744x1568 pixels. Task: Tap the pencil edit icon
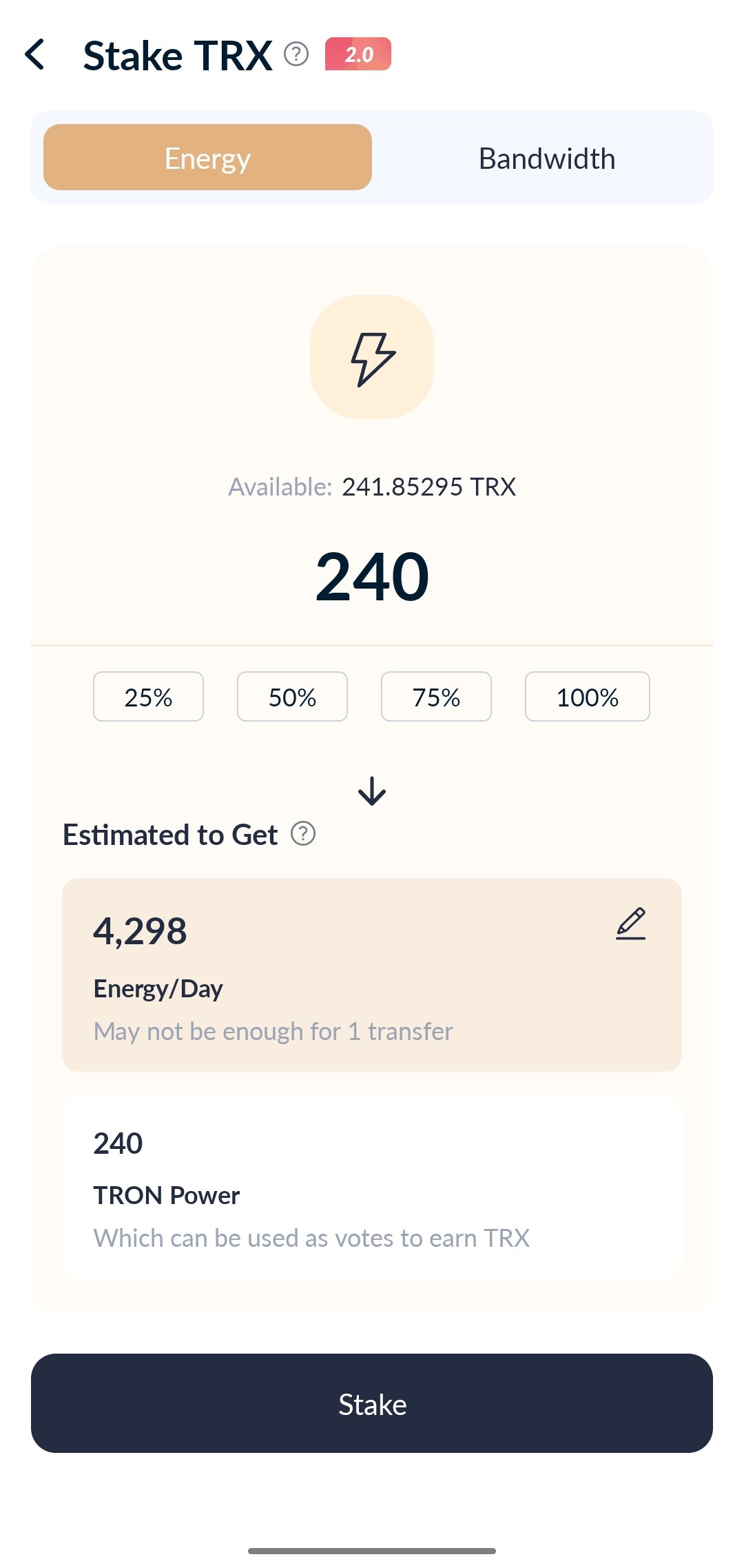[630, 924]
